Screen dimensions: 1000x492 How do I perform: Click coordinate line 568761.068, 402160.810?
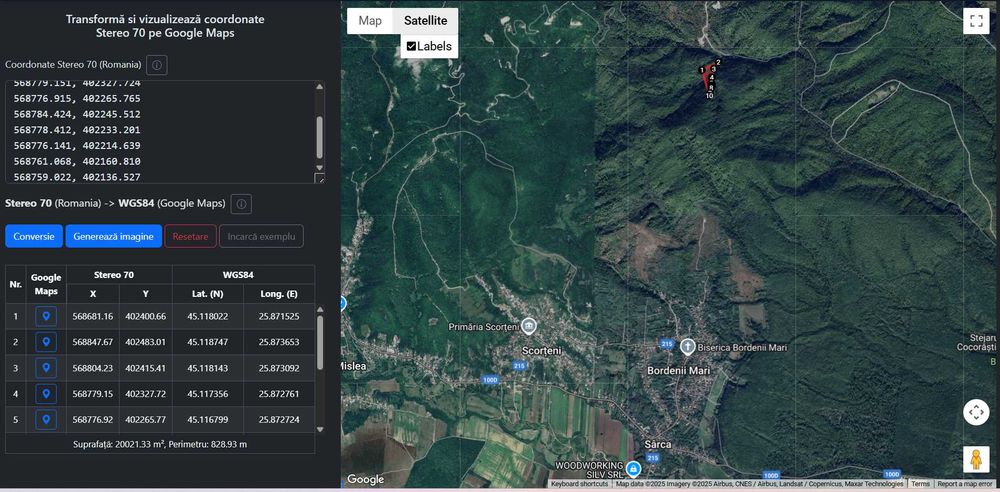pyautogui.click(x=77, y=161)
